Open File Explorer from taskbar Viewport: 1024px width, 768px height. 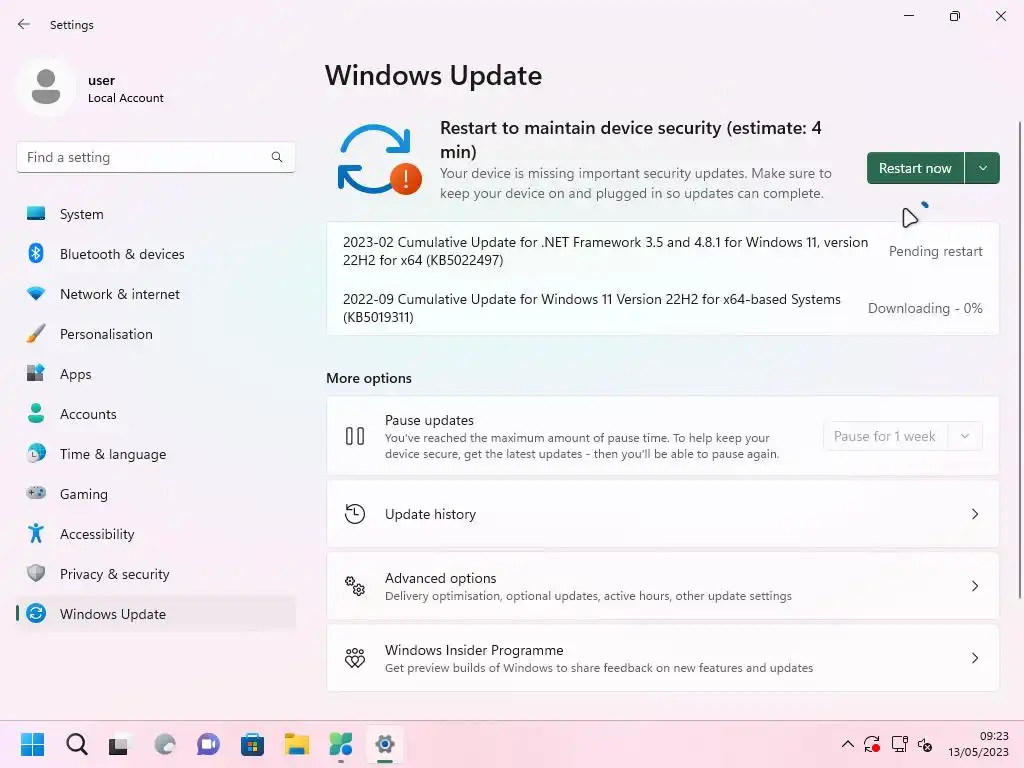[296, 744]
